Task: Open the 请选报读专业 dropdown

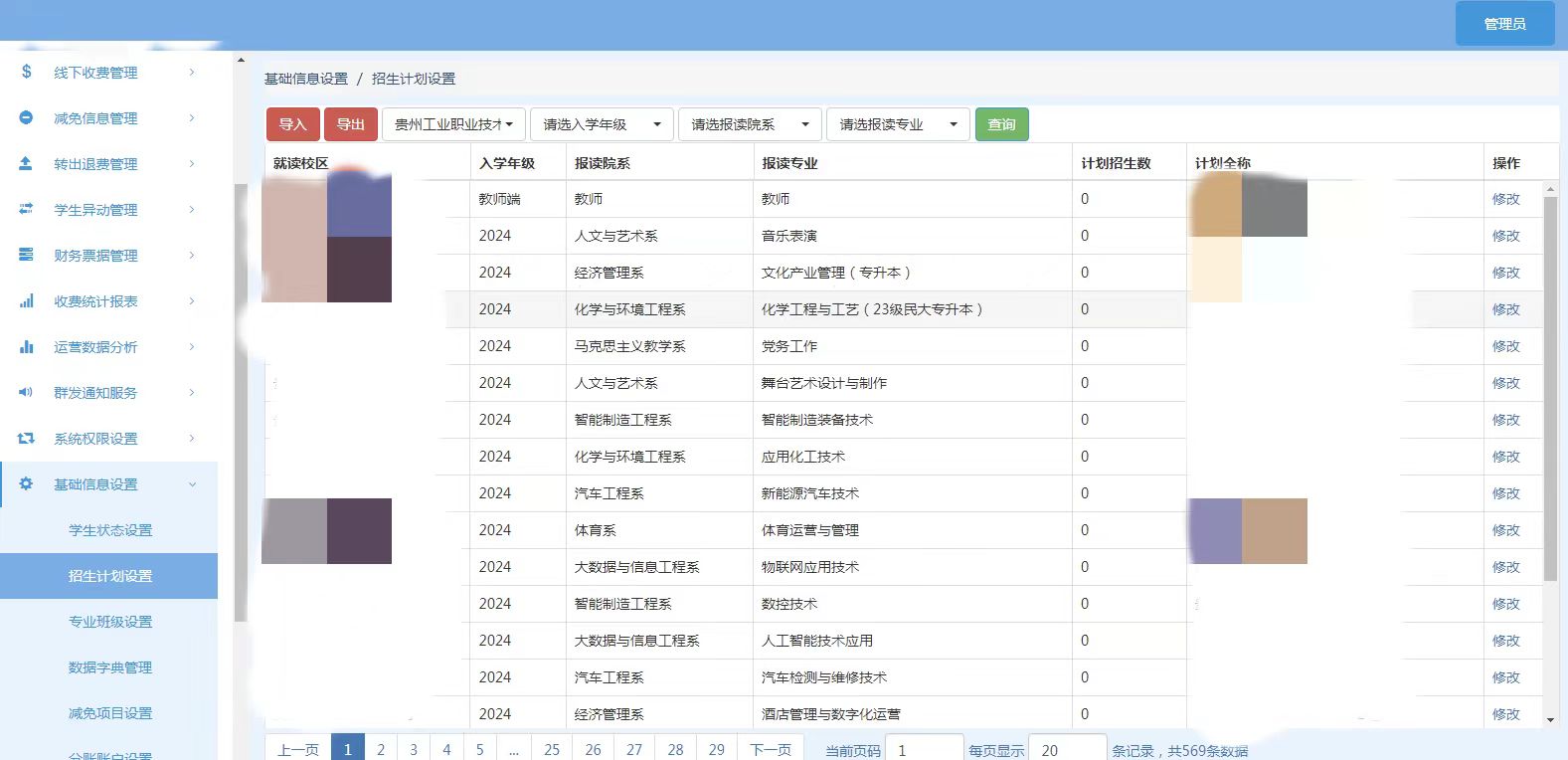Action: [x=898, y=124]
